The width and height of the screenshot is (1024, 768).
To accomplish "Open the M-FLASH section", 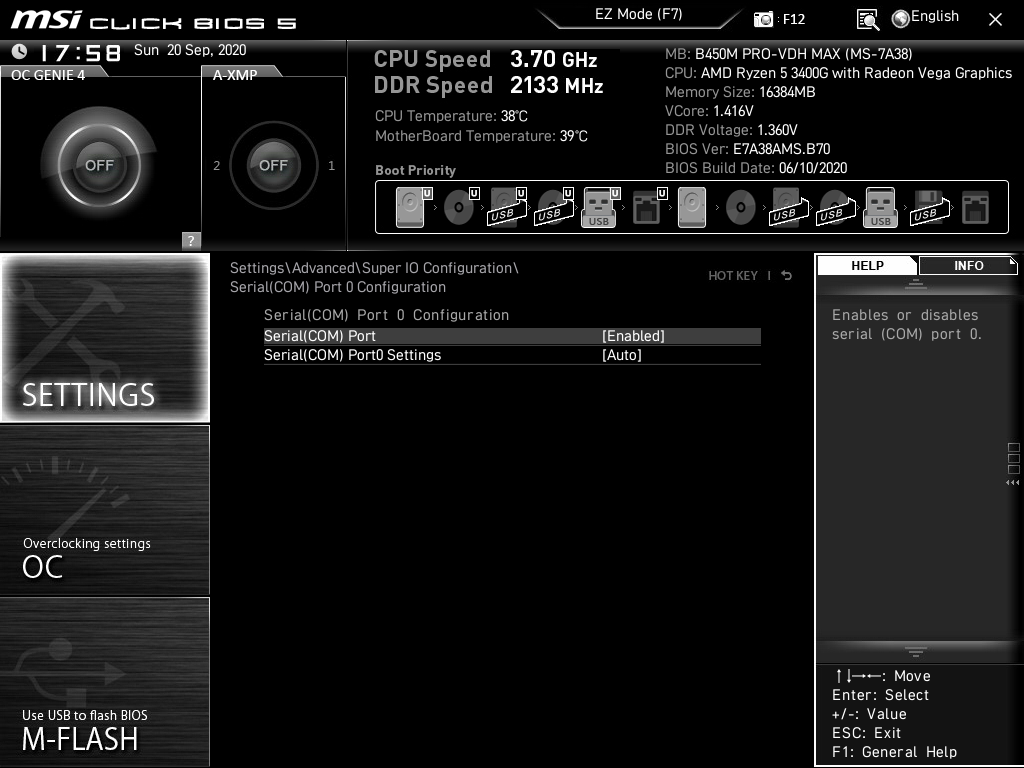I will pyautogui.click(x=105, y=681).
